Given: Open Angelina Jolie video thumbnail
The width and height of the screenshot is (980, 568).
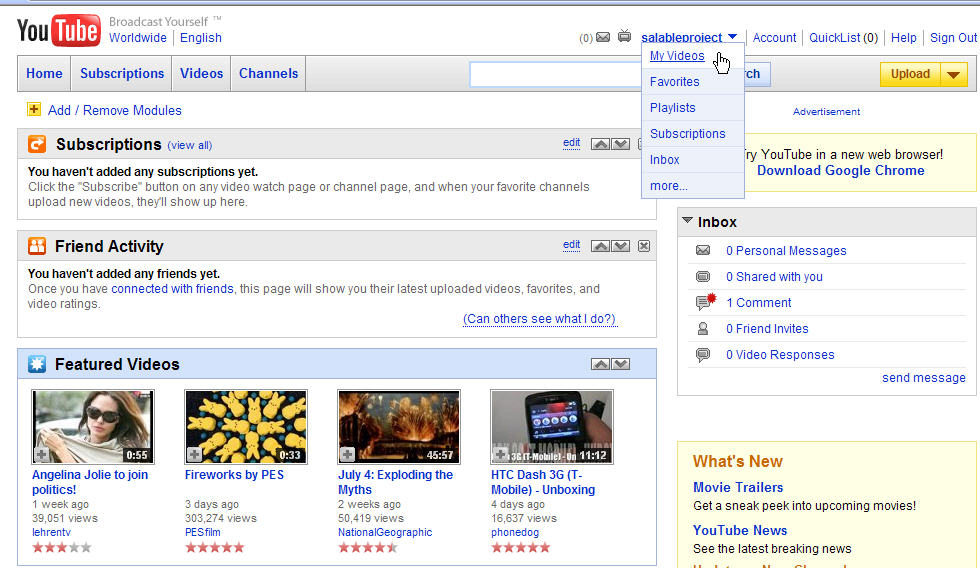Looking at the screenshot, I should (x=92, y=427).
